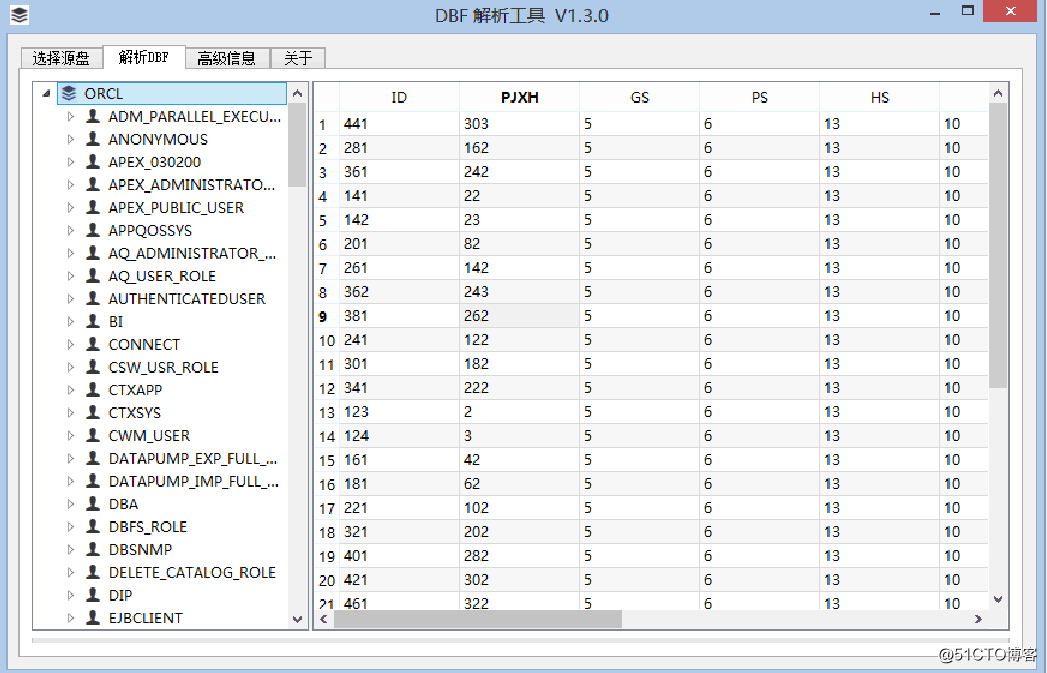
Task: Maximize the DBF 解析工具 window
Action: click(968, 11)
